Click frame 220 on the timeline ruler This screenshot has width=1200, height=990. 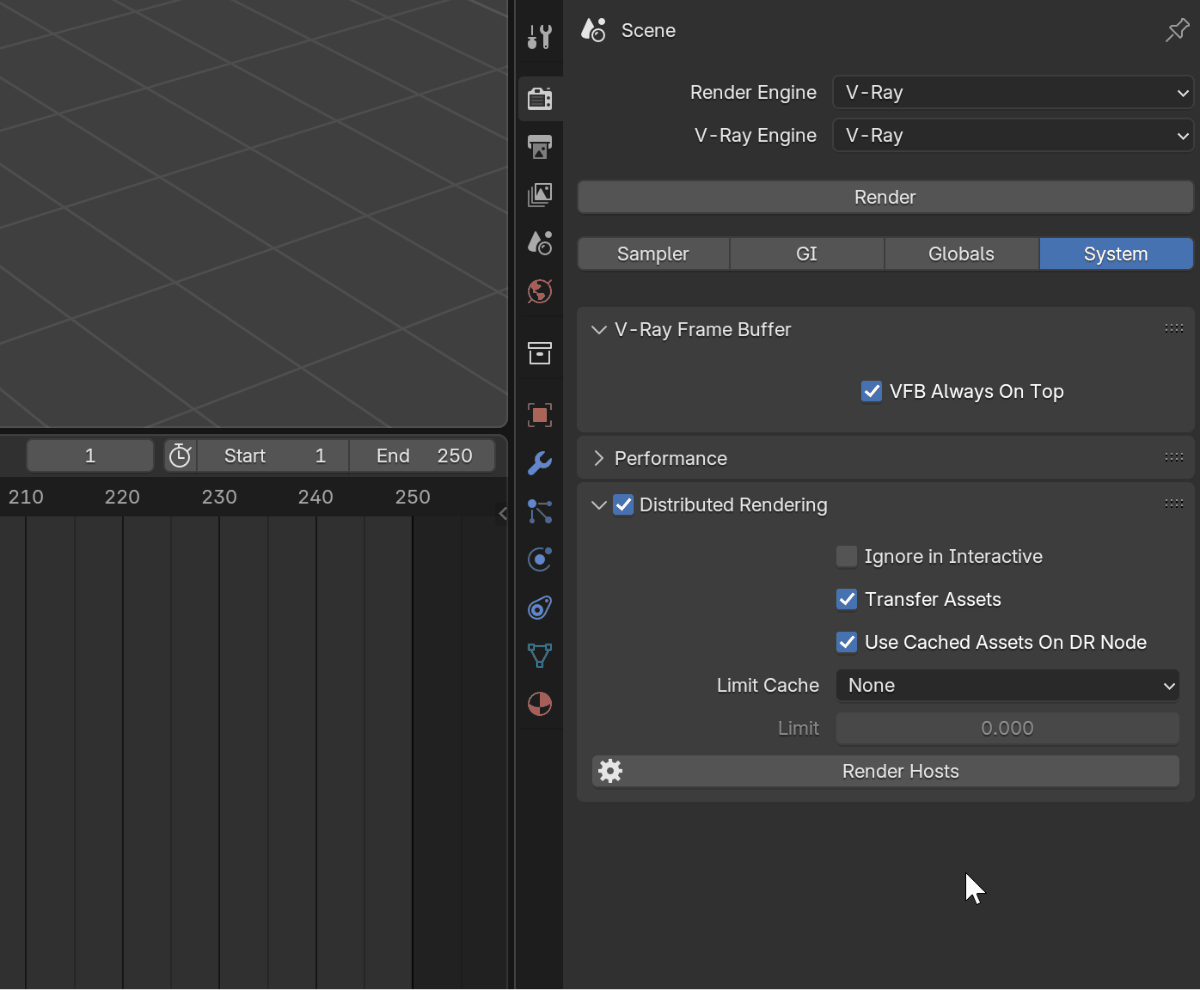coord(123,497)
